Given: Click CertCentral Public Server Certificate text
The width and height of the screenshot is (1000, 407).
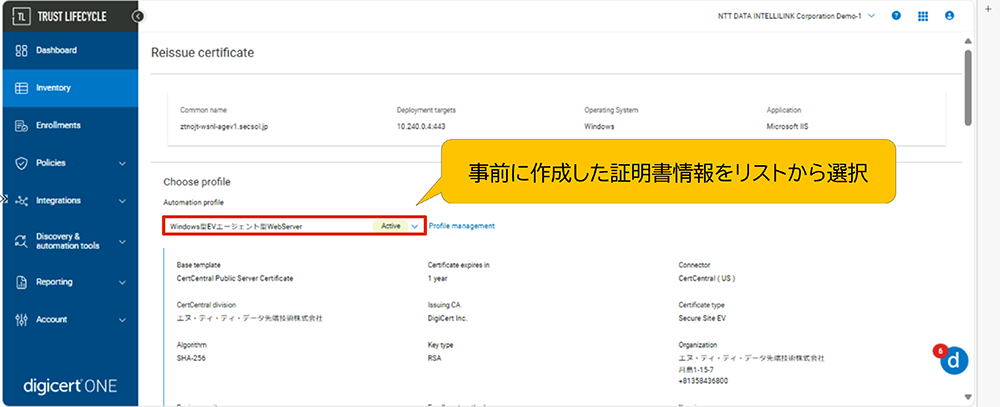Looking at the screenshot, I should [235, 278].
